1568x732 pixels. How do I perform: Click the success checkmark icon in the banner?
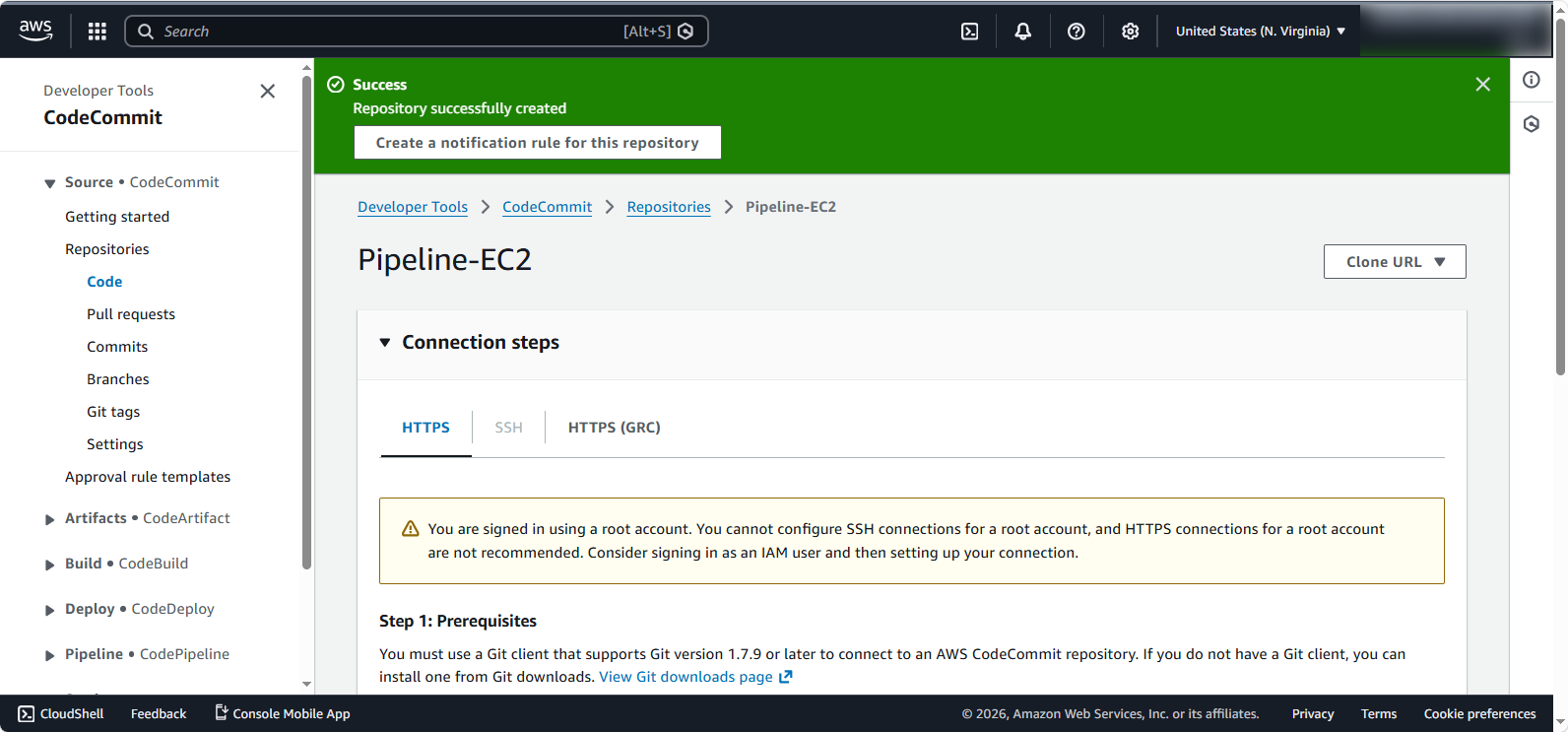tap(336, 85)
